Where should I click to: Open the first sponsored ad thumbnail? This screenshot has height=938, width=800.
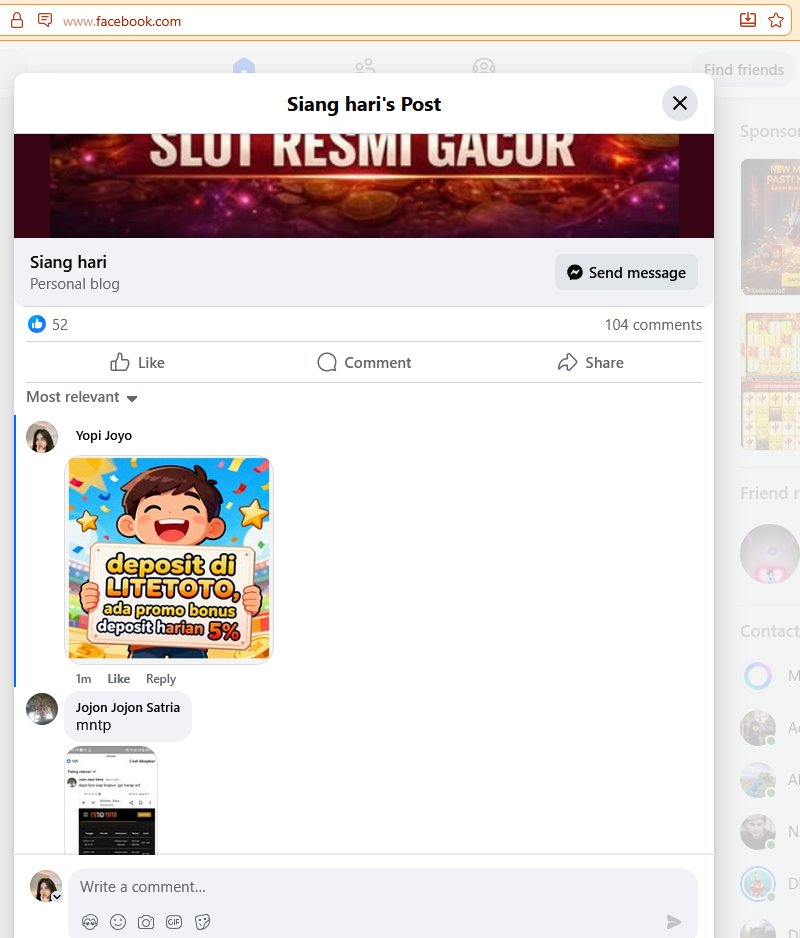pyautogui.click(x=770, y=227)
